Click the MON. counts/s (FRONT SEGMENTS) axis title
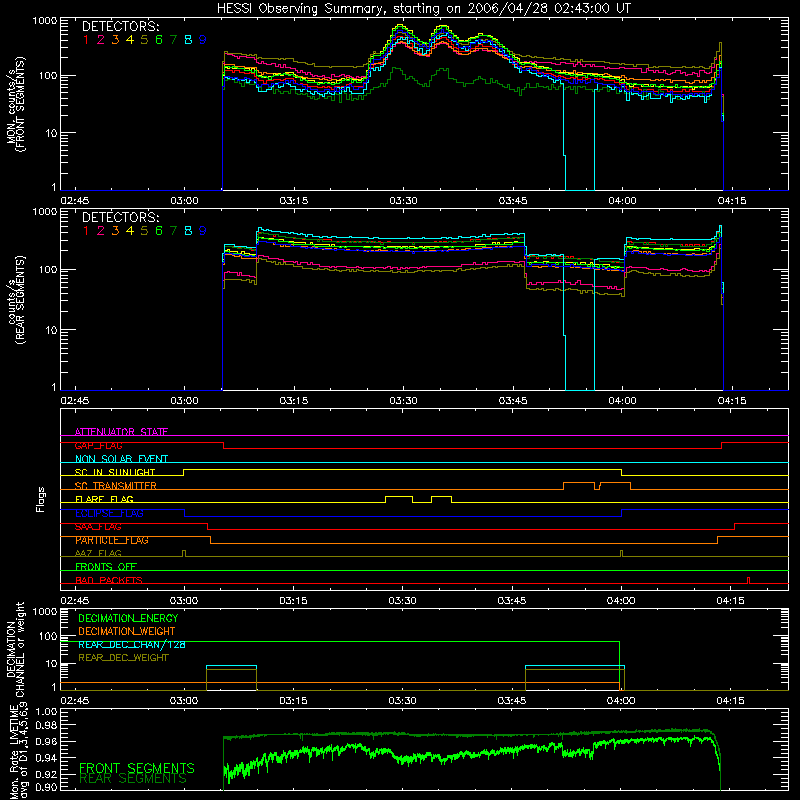Image resolution: width=800 pixels, height=800 pixels. click(x=15, y=104)
